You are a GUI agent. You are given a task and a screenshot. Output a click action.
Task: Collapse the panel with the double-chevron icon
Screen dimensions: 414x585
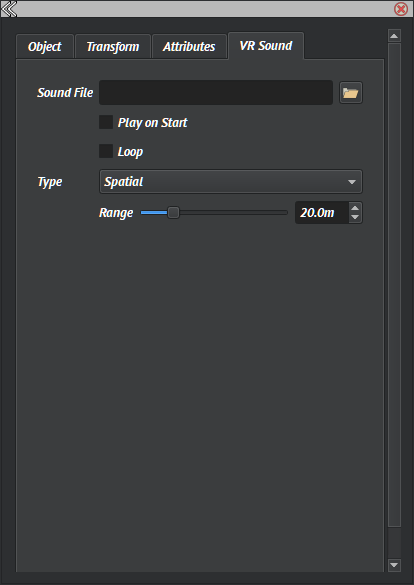[9, 9]
